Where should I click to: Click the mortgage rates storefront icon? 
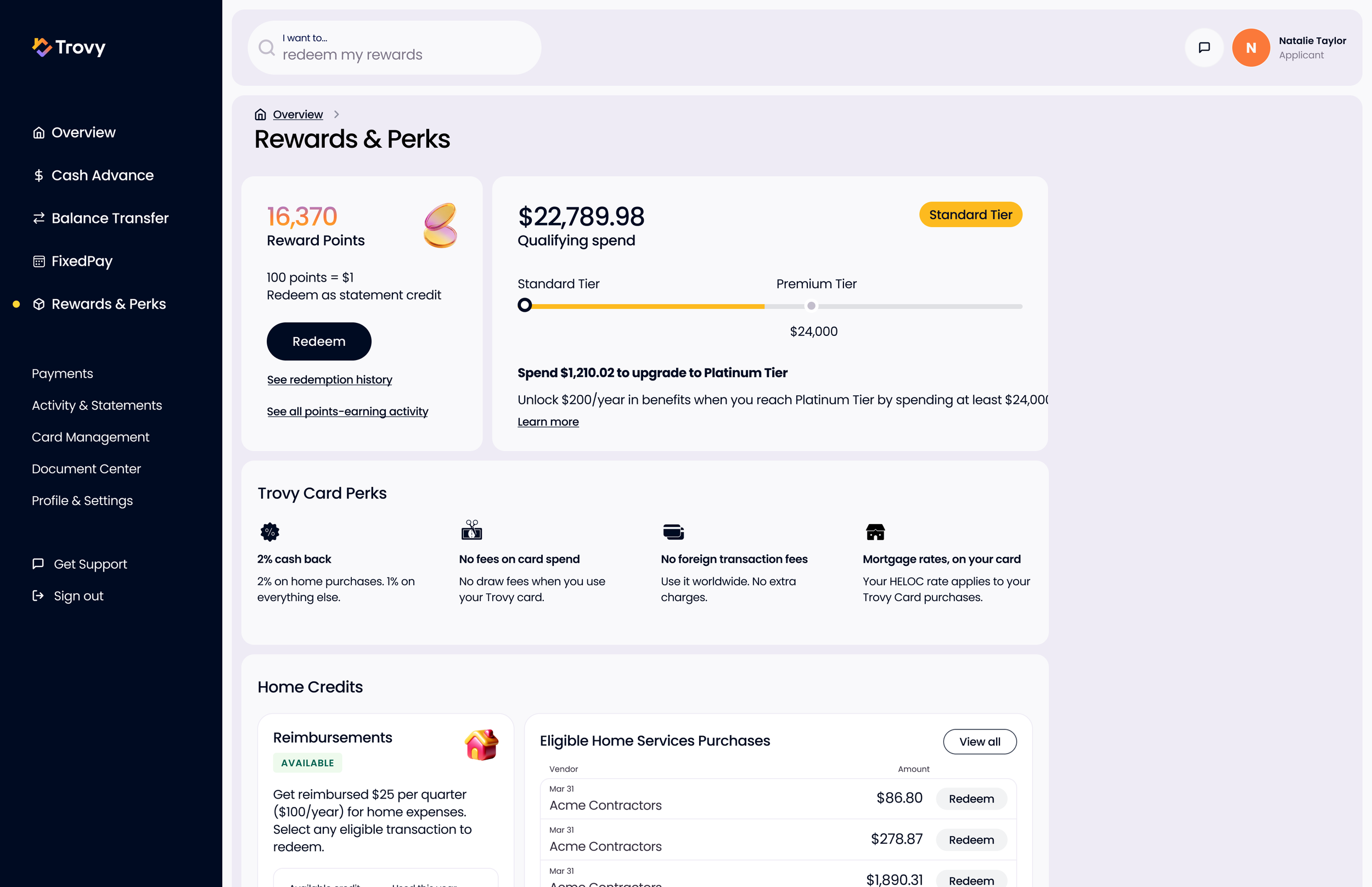875,531
